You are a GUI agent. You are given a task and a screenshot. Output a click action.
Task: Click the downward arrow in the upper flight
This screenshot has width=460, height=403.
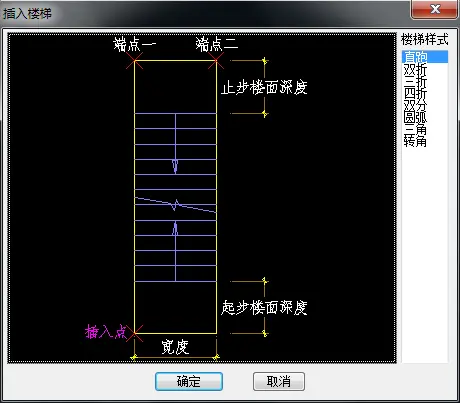pos(175,166)
